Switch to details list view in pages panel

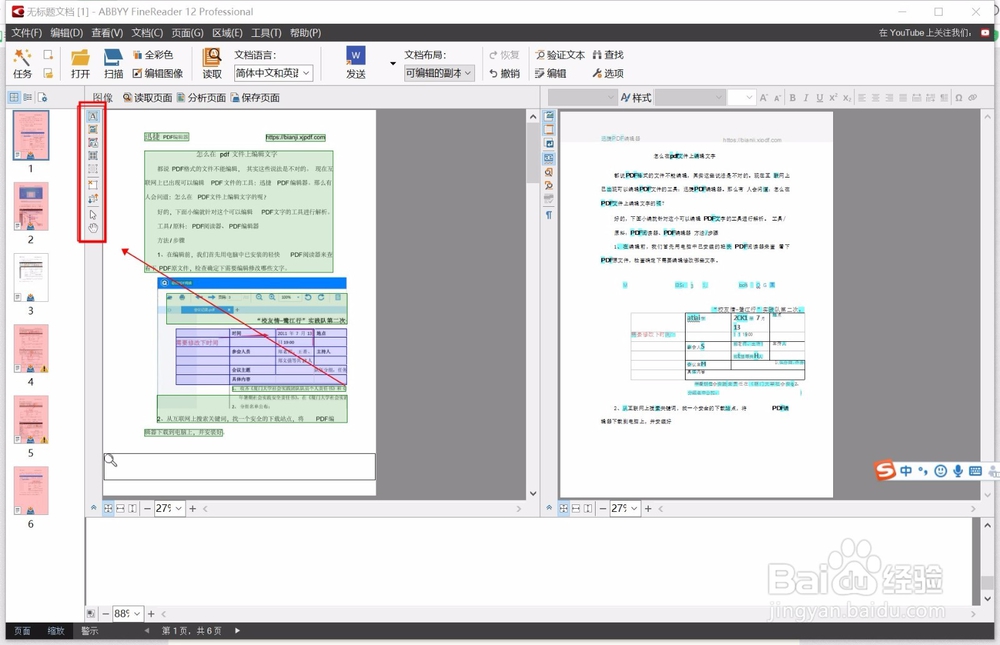[x=27, y=98]
